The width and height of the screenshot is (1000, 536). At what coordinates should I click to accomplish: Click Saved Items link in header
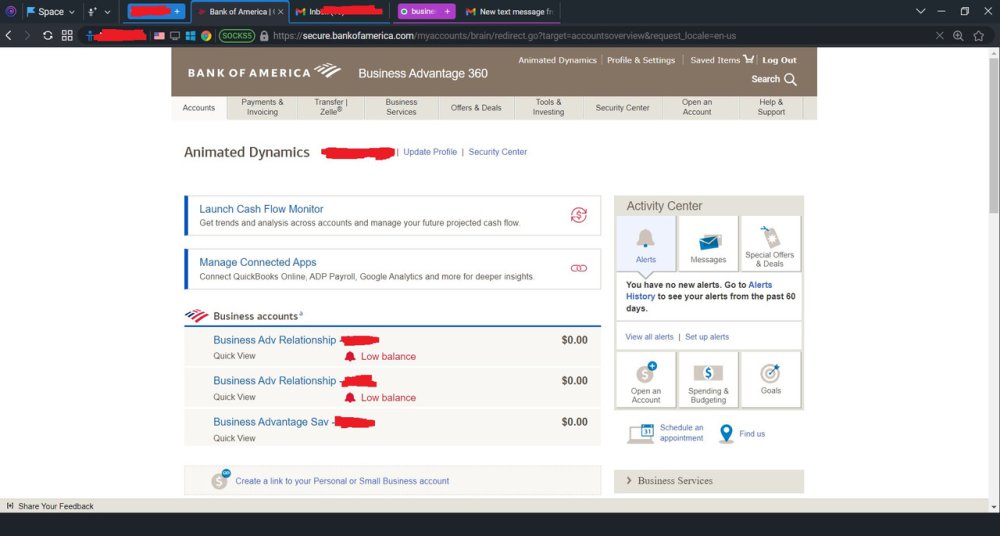coord(715,60)
